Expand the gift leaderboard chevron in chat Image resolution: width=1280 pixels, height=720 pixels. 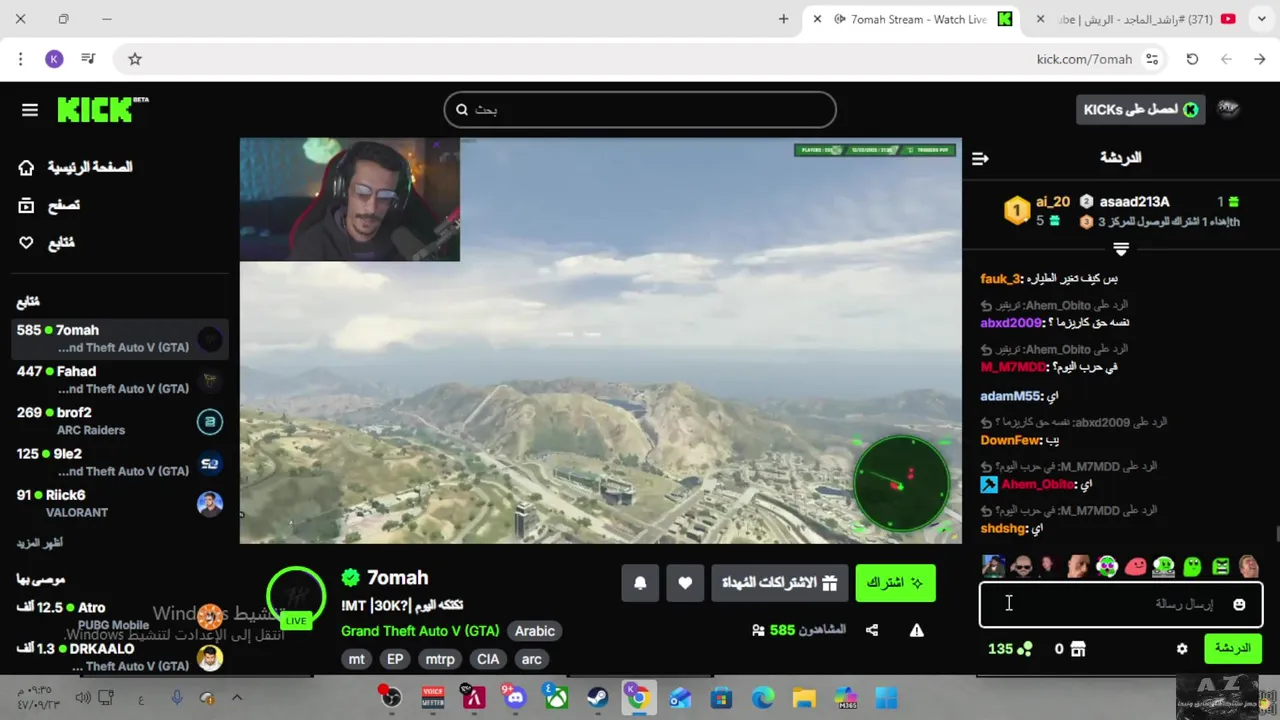point(1121,248)
